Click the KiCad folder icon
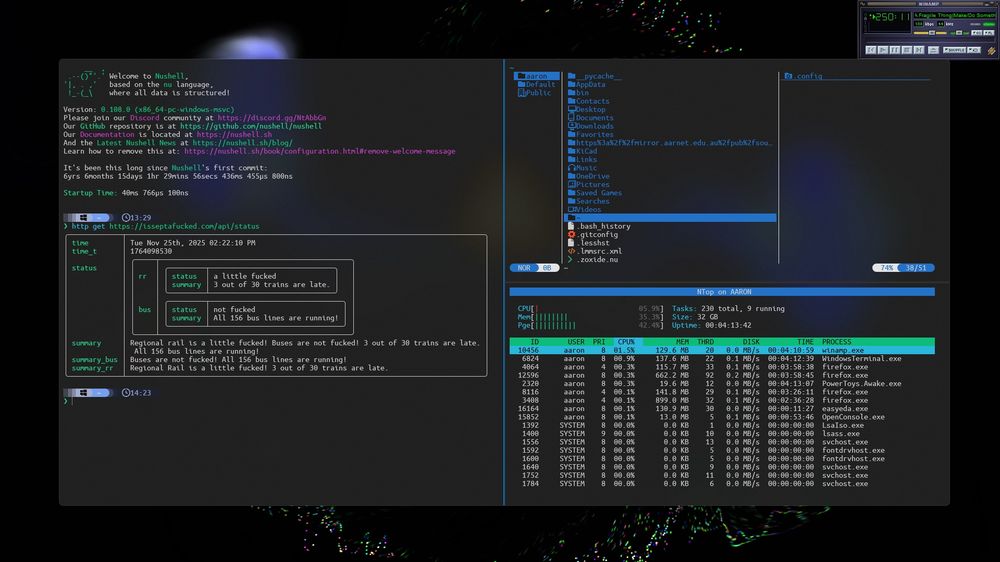 pos(571,151)
